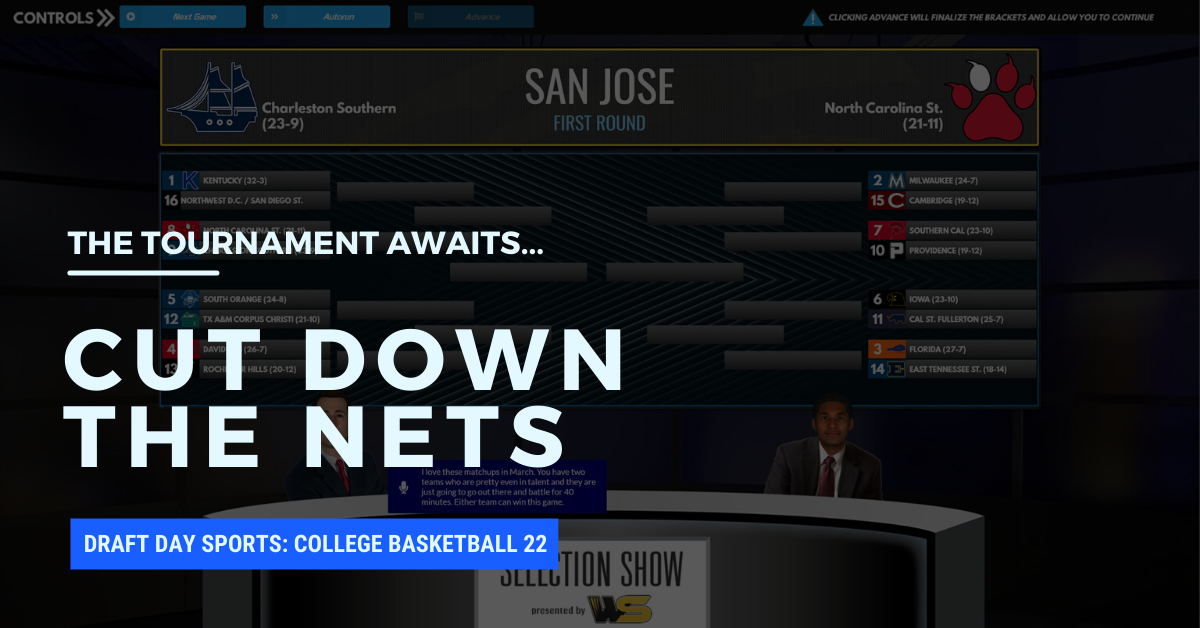Select the warning text about clicking Advance
1200x628 pixels.
(x=990, y=18)
